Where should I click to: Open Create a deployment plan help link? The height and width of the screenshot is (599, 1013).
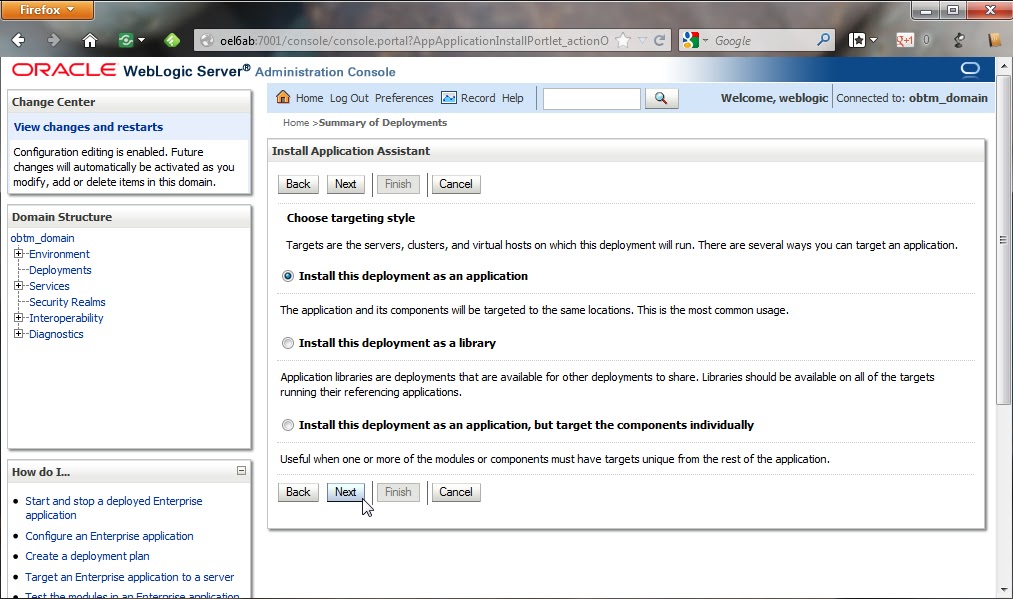(x=87, y=556)
